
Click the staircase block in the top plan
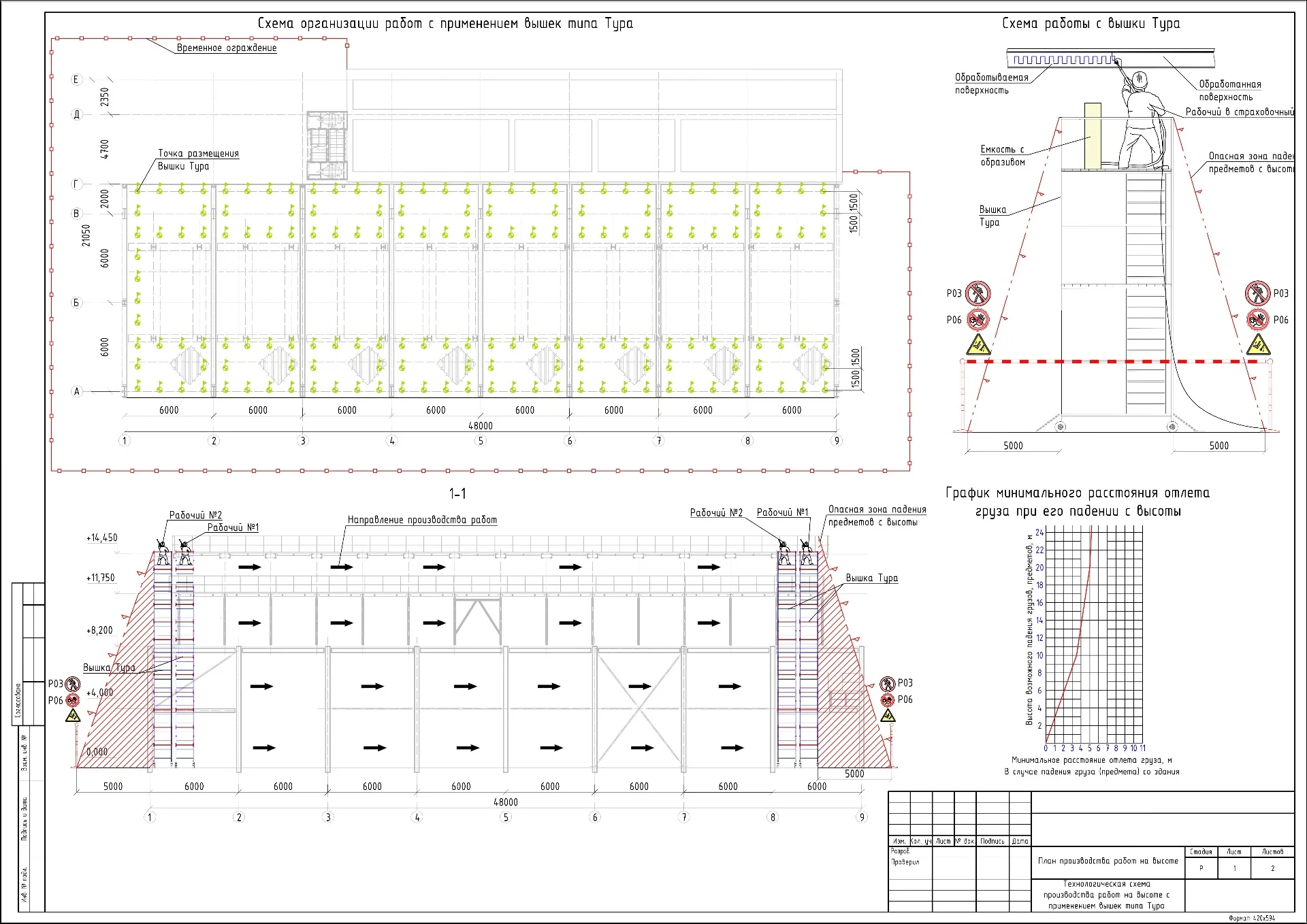click(x=327, y=146)
